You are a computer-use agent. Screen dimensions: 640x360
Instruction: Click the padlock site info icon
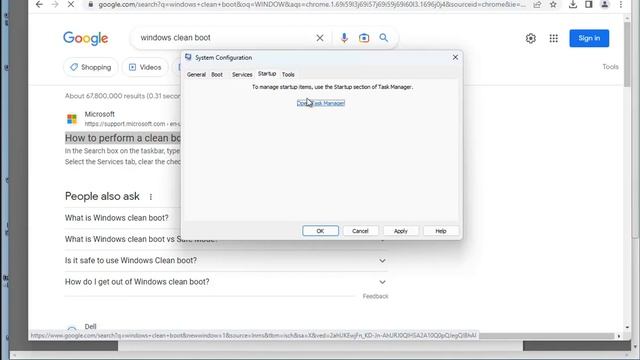click(x=90, y=4)
